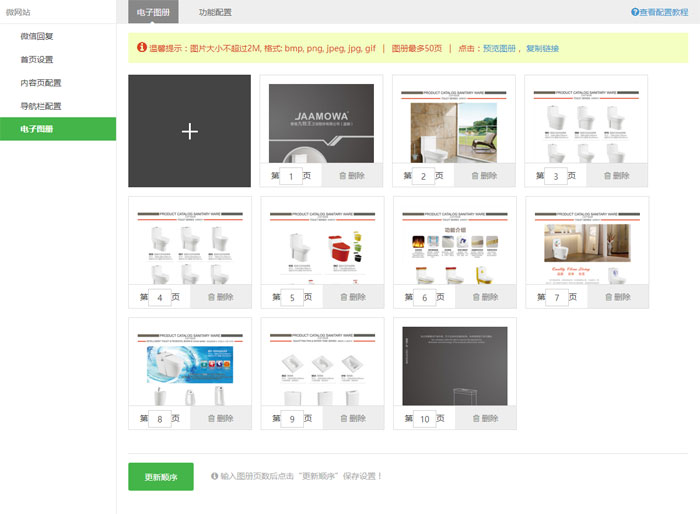Delete page 10 using trash icon

pyautogui.click(x=474, y=418)
